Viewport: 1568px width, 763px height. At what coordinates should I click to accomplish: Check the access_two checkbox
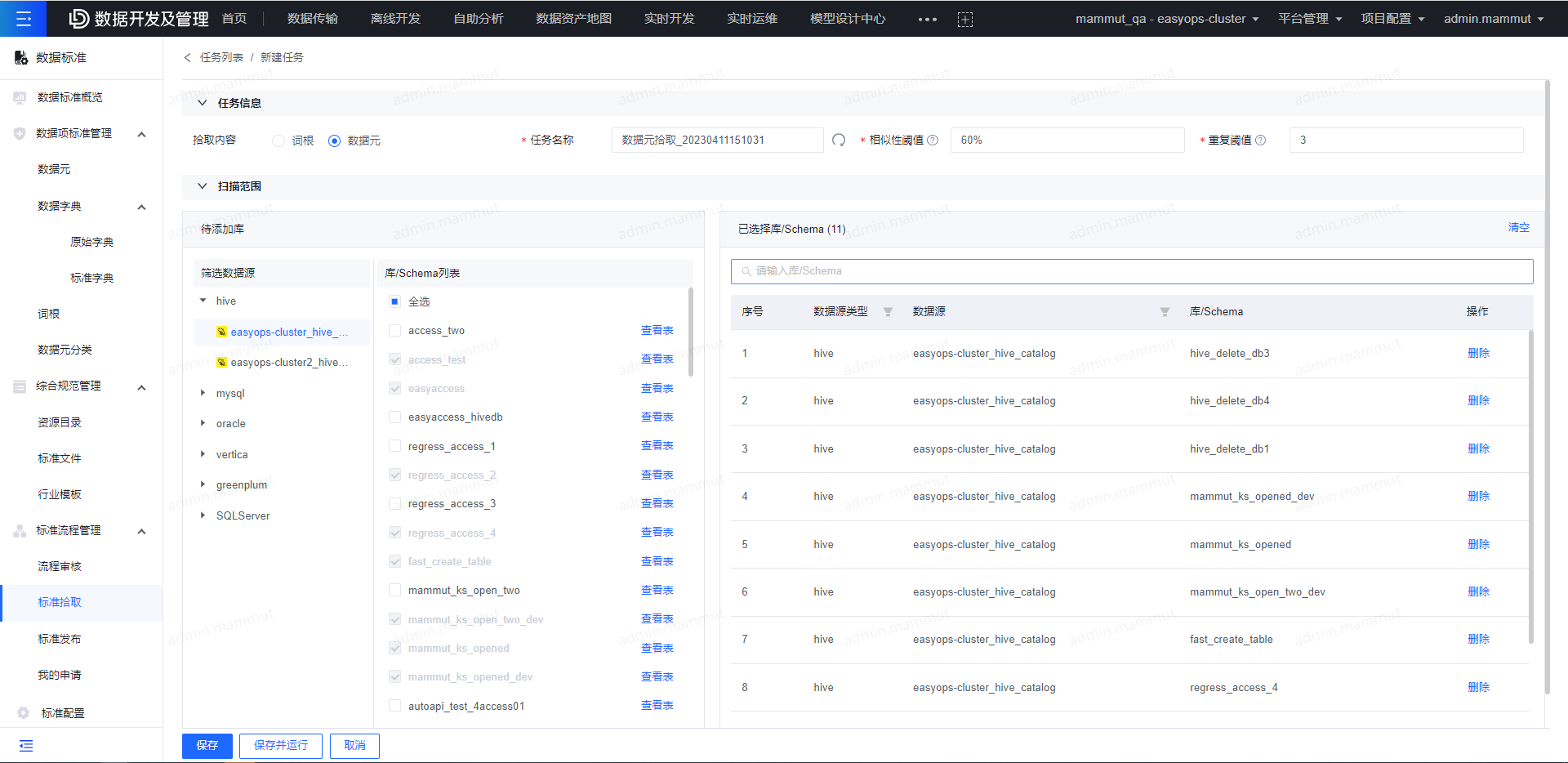pyautogui.click(x=394, y=331)
